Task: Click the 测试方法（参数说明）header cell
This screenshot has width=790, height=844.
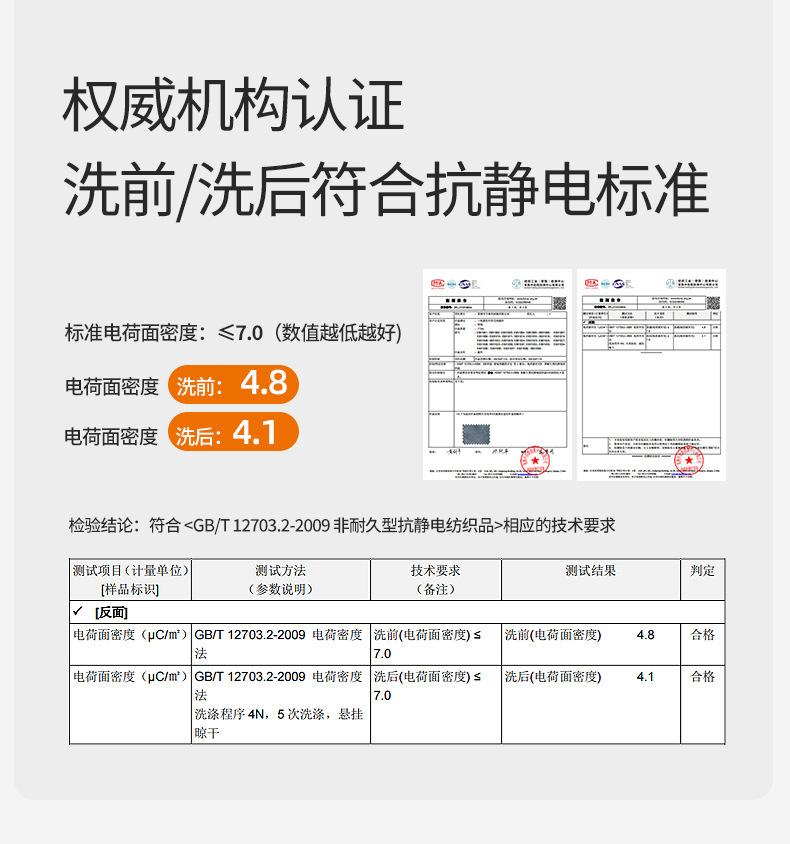Action: pos(281,580)
